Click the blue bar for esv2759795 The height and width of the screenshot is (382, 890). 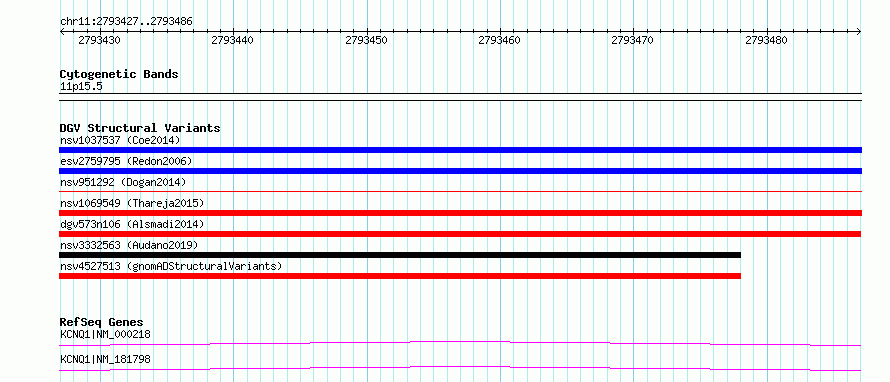click(x=460, y=171)
